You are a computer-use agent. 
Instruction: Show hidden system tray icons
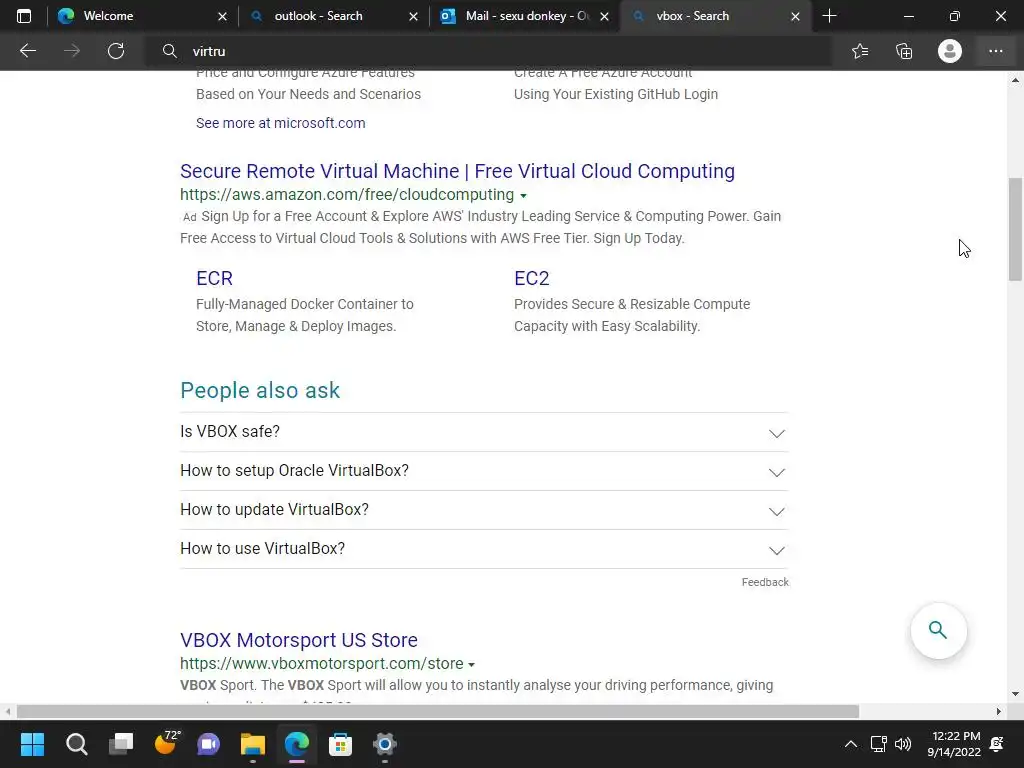pos(850,744)
